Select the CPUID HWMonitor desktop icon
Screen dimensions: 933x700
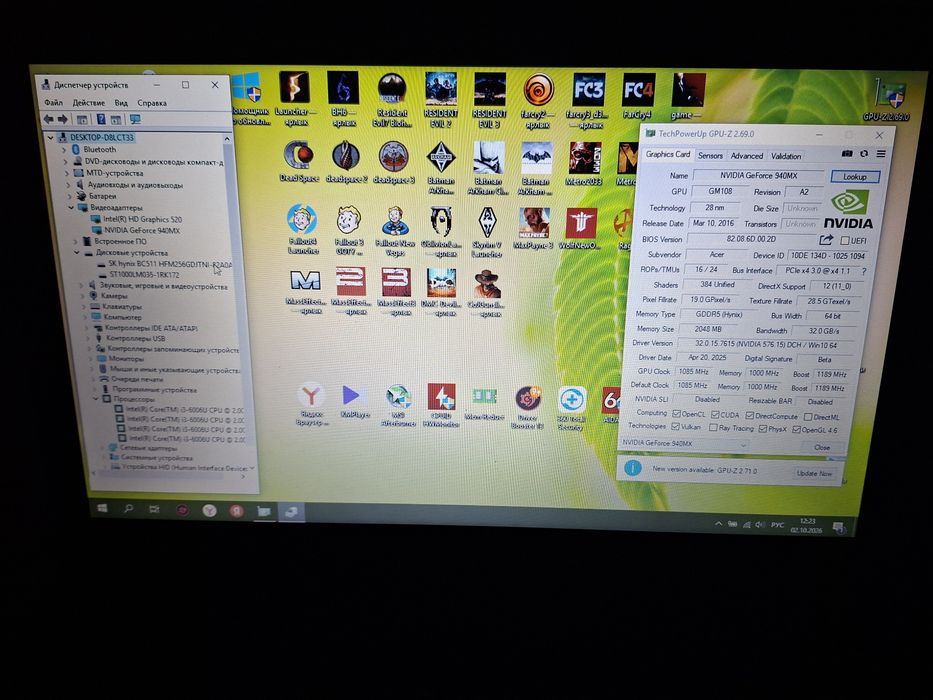pyautogui.click(x=441, y=405)
